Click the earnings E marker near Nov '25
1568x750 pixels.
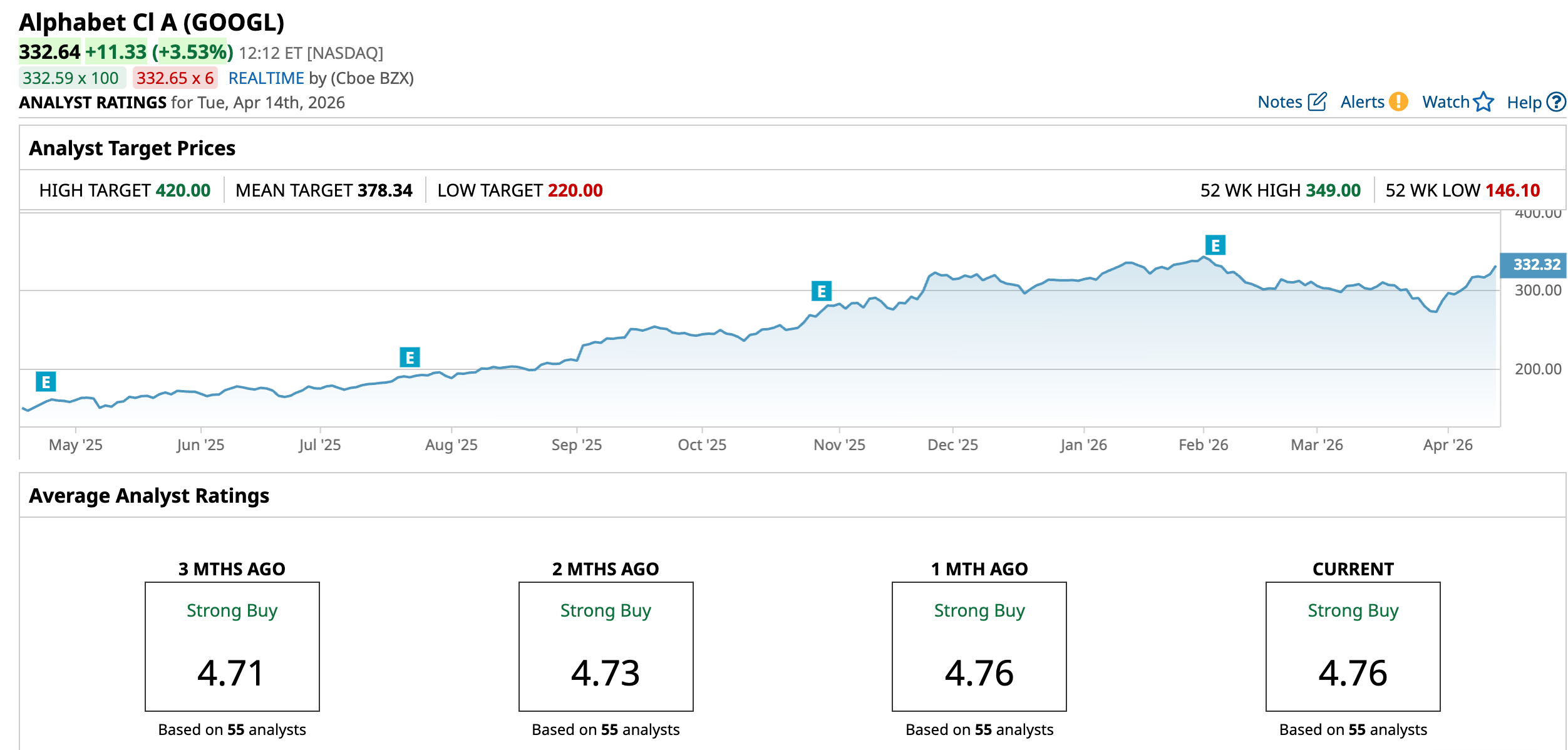[821, 291]
